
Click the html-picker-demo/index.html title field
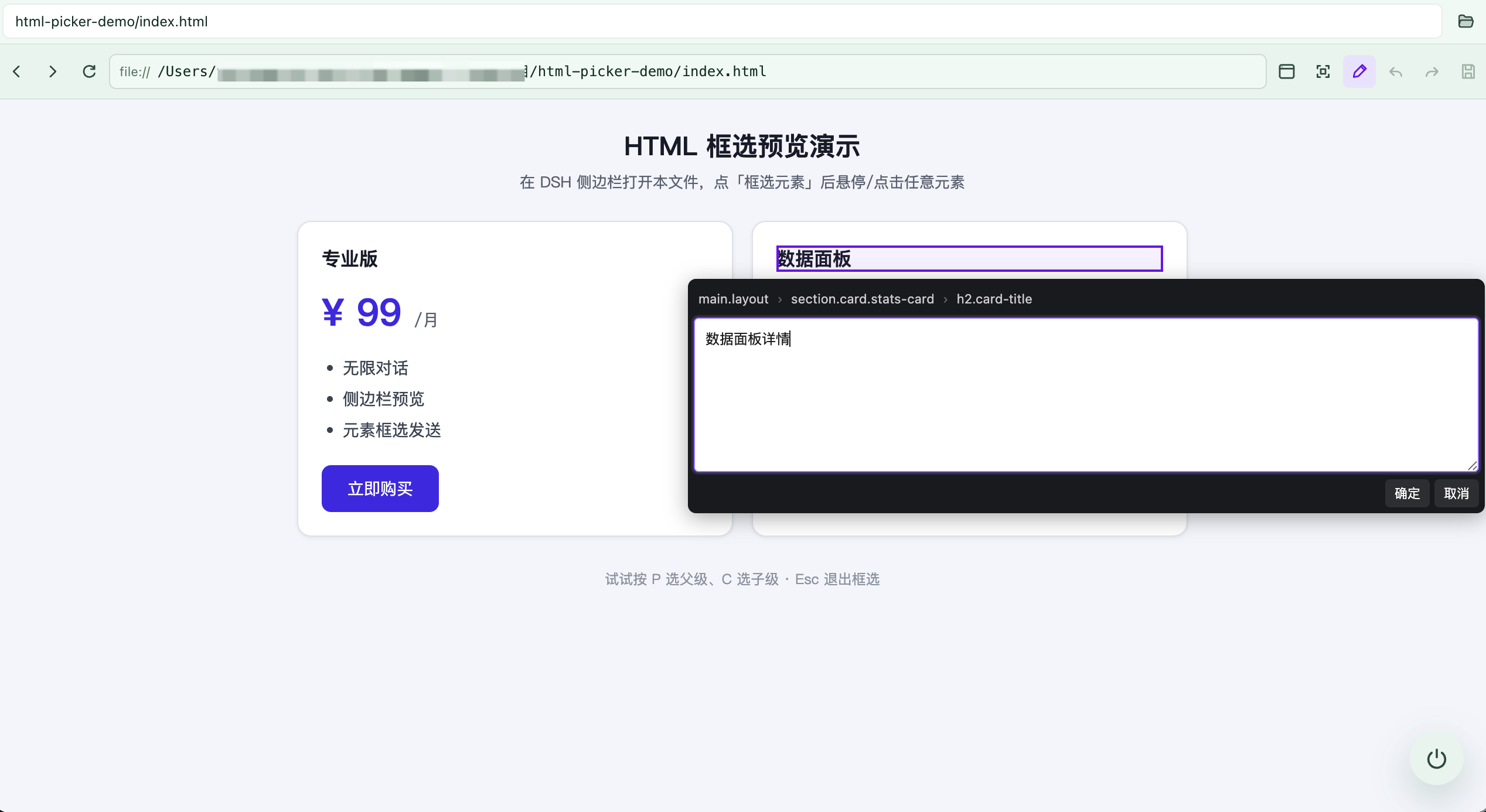tap(722, 22)
